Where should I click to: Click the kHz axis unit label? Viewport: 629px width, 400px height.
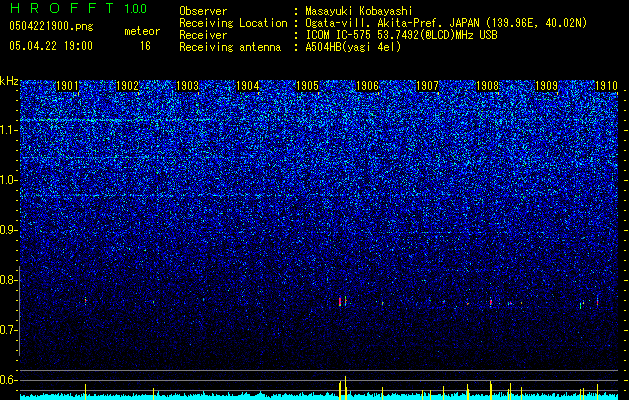(9, 81)
